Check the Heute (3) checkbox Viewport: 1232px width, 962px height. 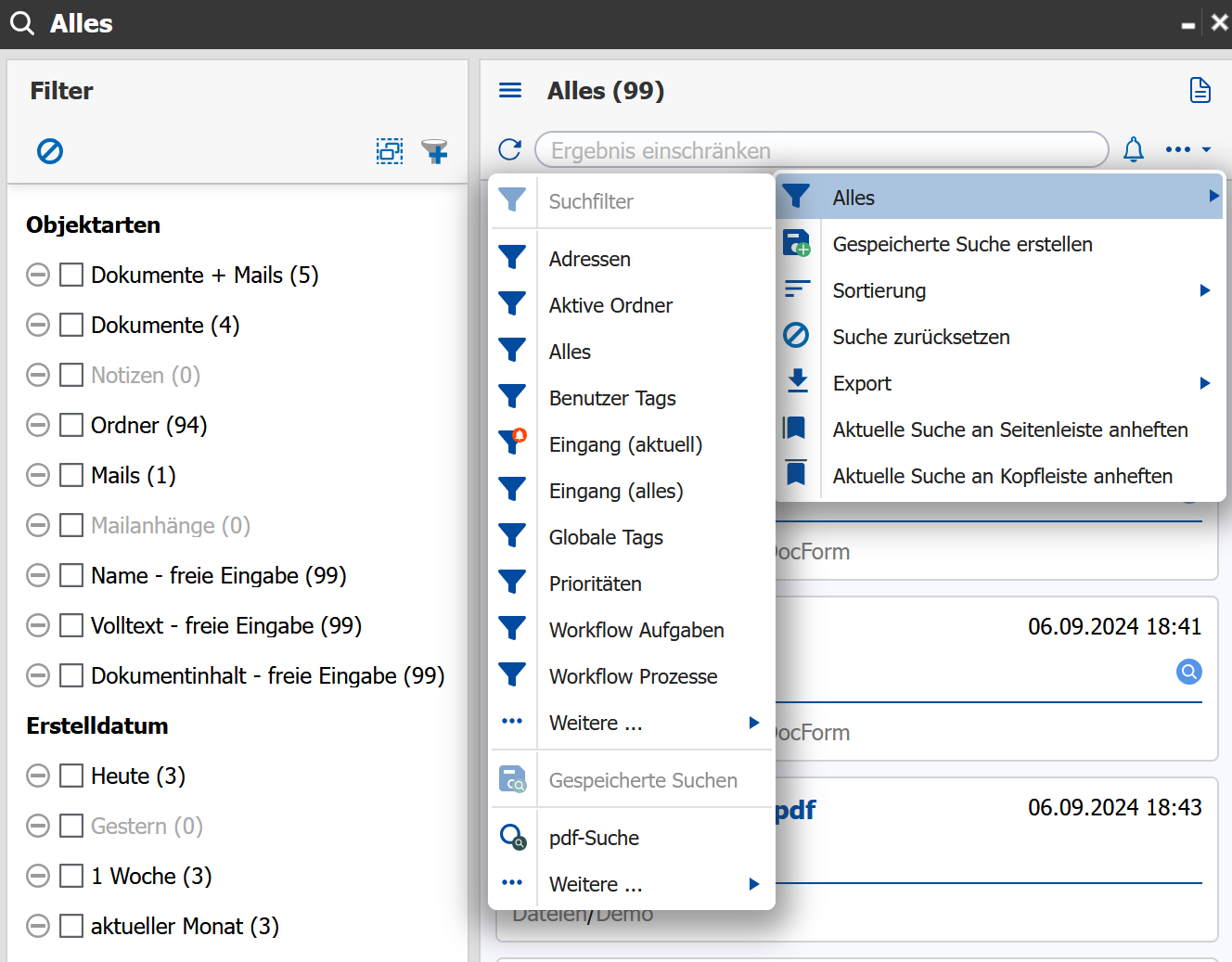pyautogui.click(x=71, y=776)
